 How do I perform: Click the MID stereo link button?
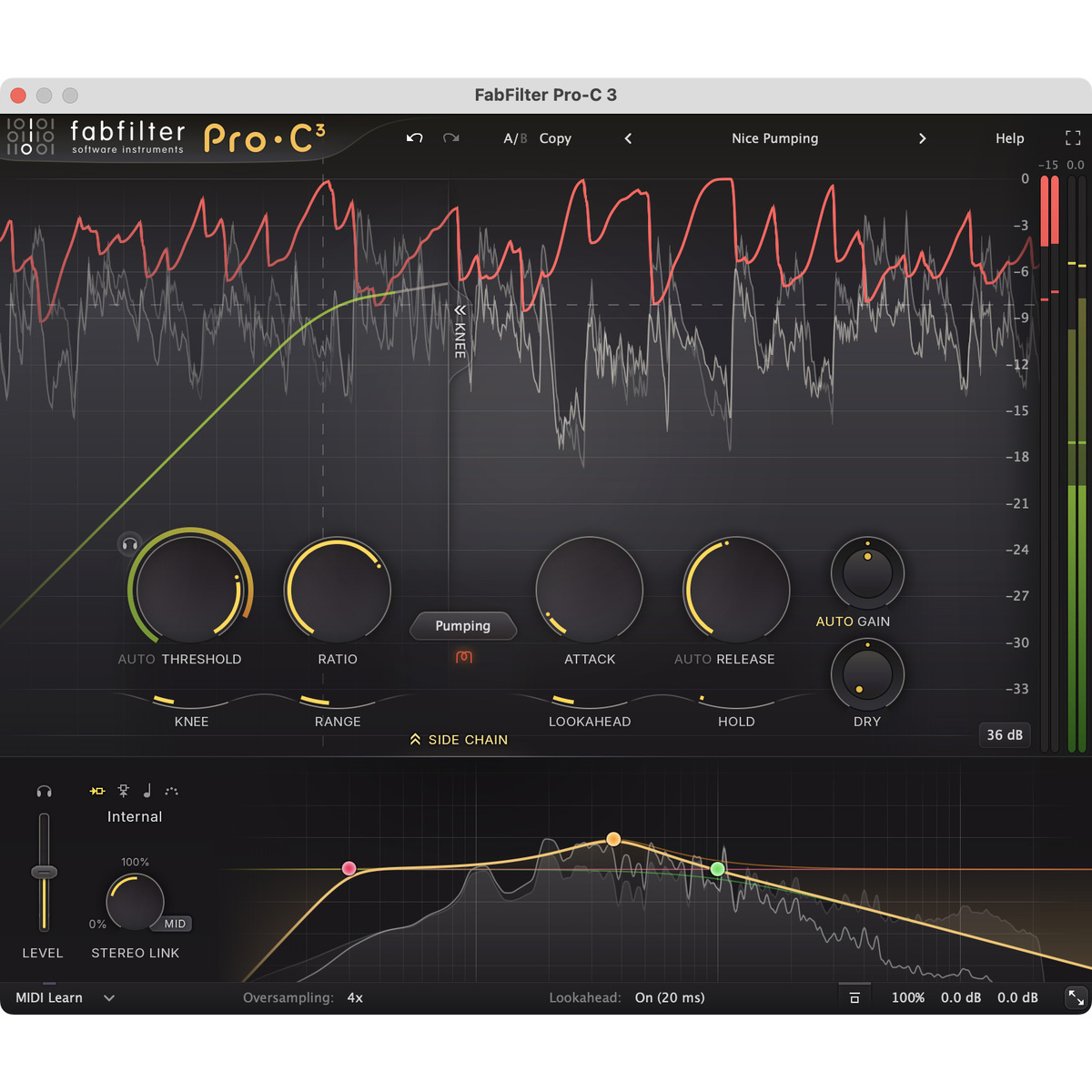175,924
